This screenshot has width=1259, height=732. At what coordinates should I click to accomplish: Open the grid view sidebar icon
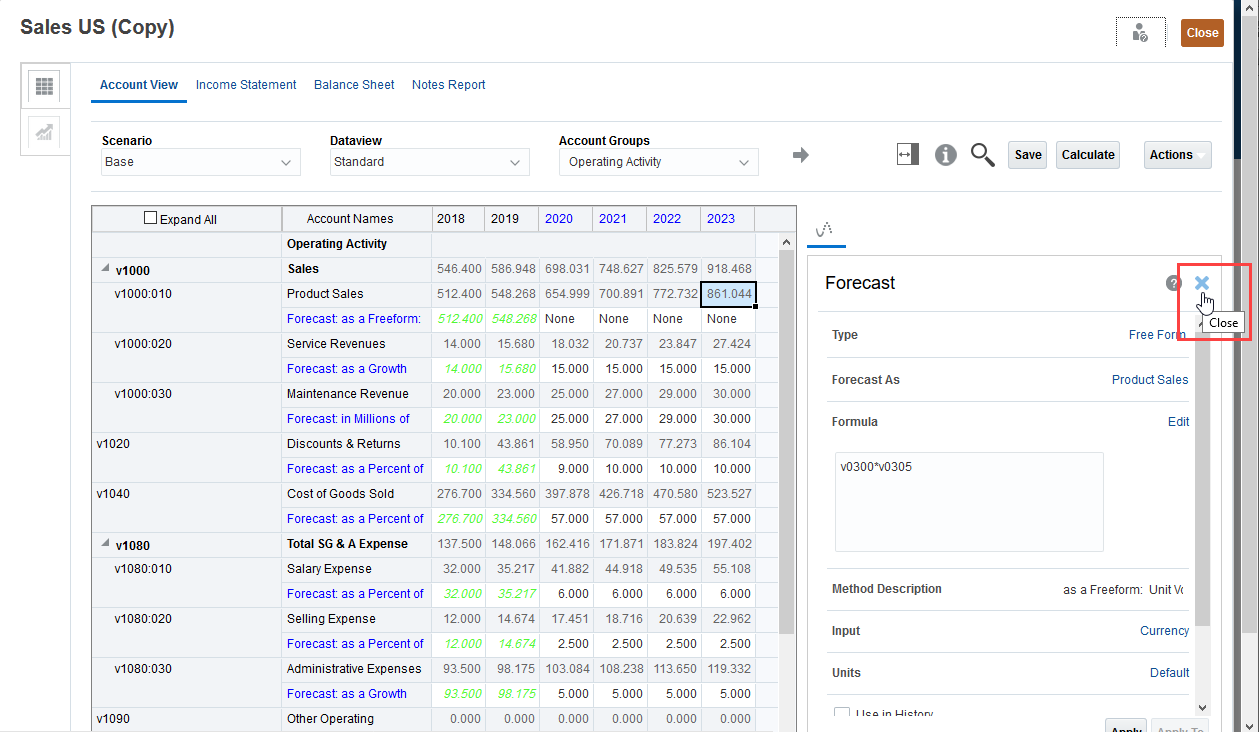point(44,86)
